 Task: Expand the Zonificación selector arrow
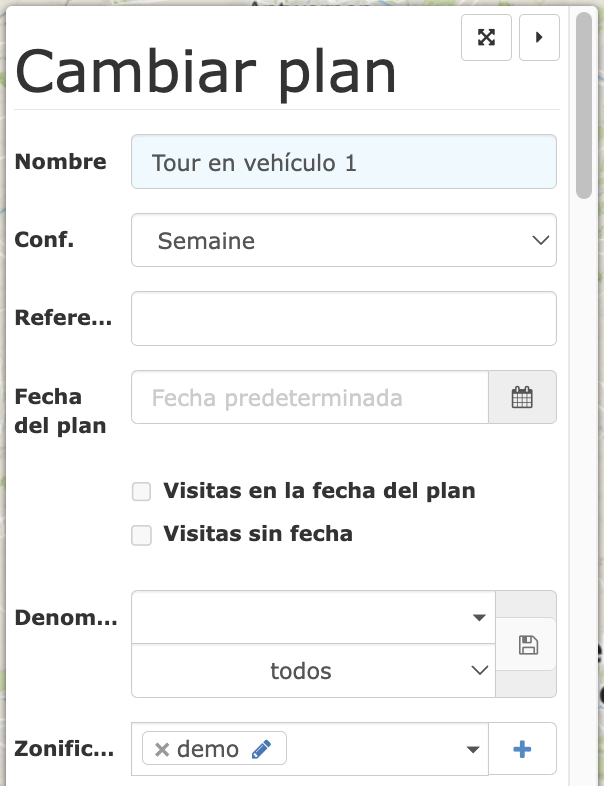(472, 749)
